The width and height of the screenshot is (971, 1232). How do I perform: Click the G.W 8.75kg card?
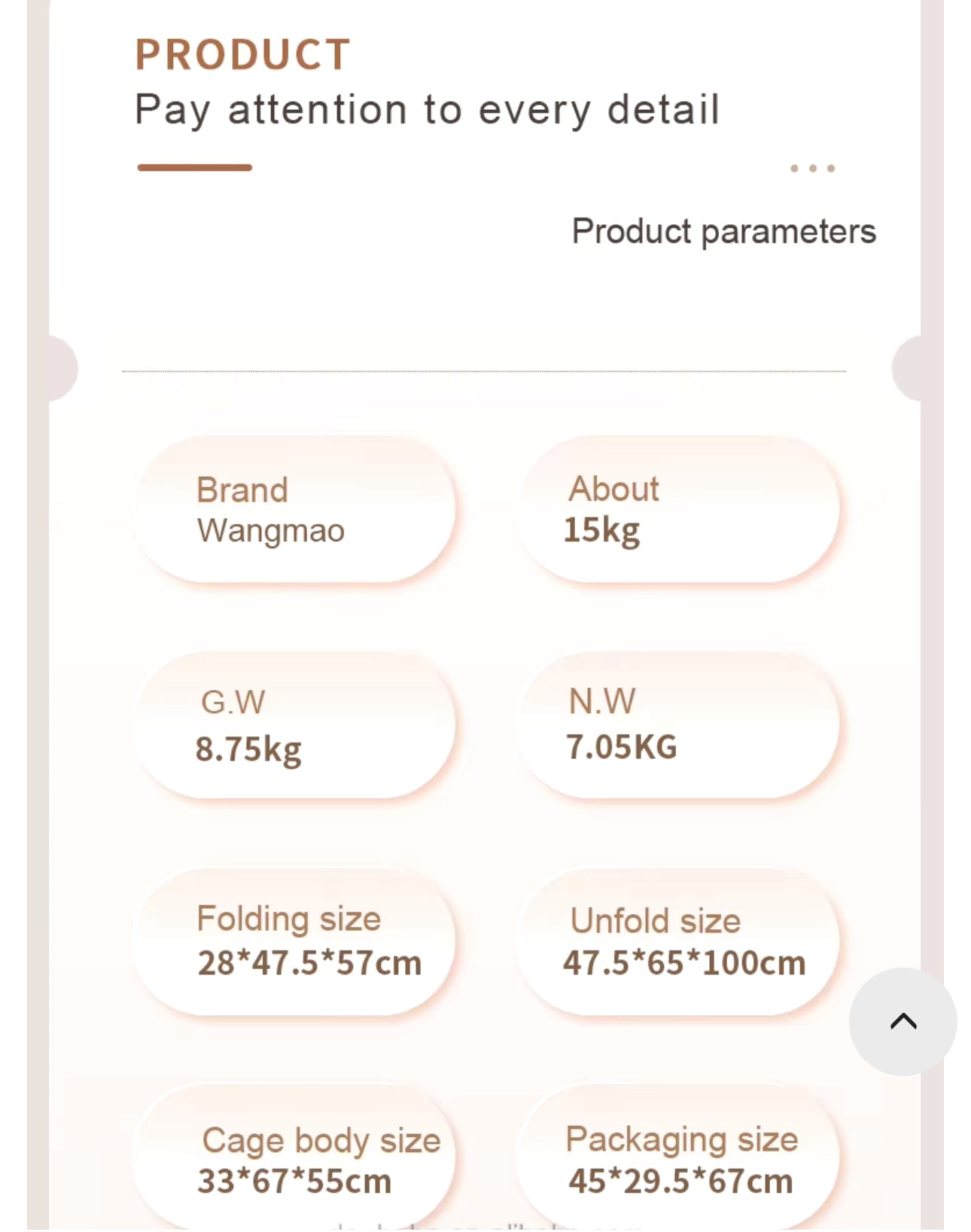coord(294,725)
